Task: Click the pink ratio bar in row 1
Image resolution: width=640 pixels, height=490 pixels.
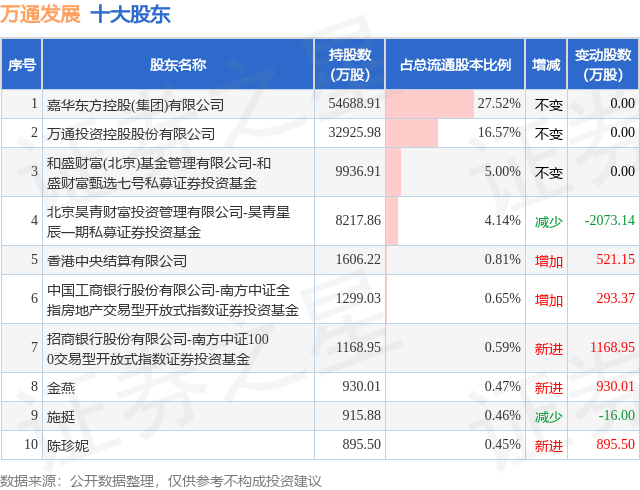Action: click(x=430, y=104)
